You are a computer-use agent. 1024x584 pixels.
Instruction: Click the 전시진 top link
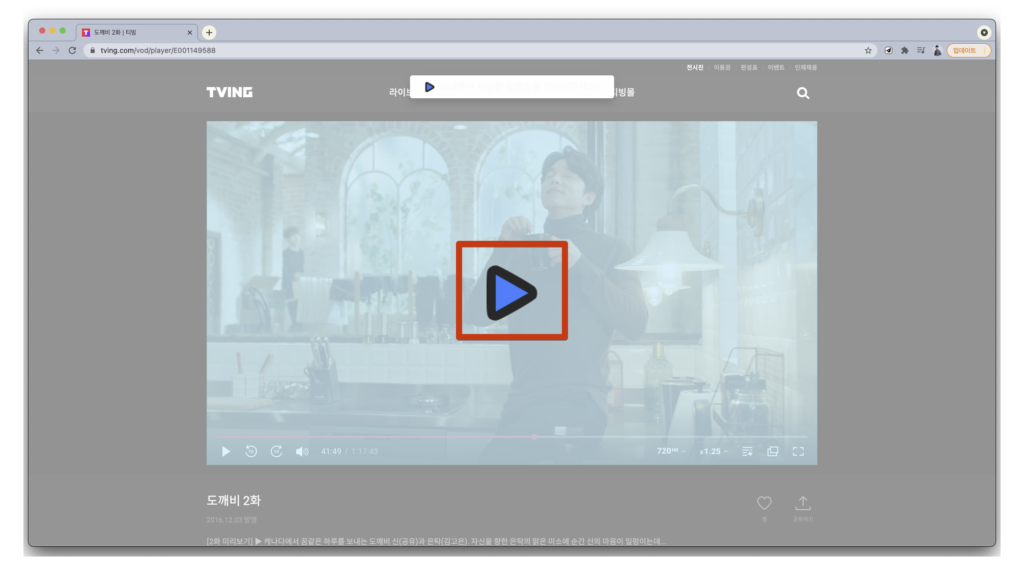point(695,67)
